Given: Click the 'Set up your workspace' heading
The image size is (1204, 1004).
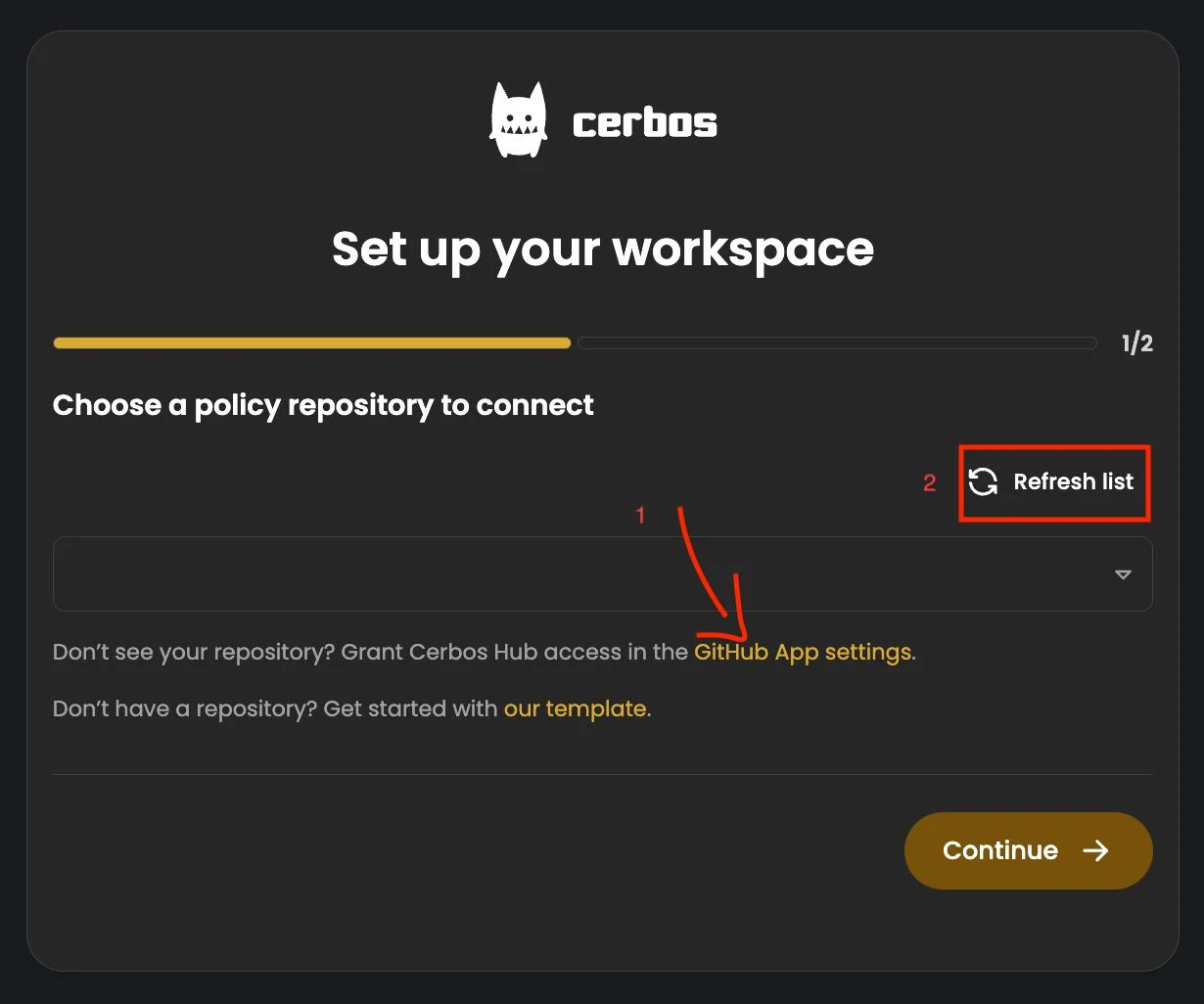Looking at the screenshot, I should 602,249.
